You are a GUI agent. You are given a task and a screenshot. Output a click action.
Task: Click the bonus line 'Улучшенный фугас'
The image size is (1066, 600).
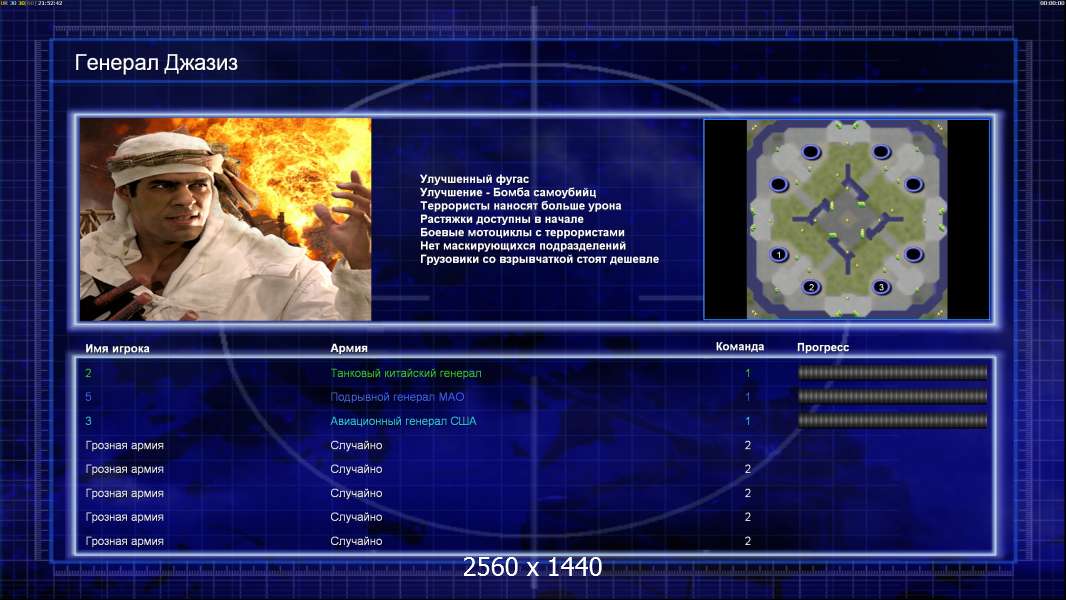tap(474, 179)
